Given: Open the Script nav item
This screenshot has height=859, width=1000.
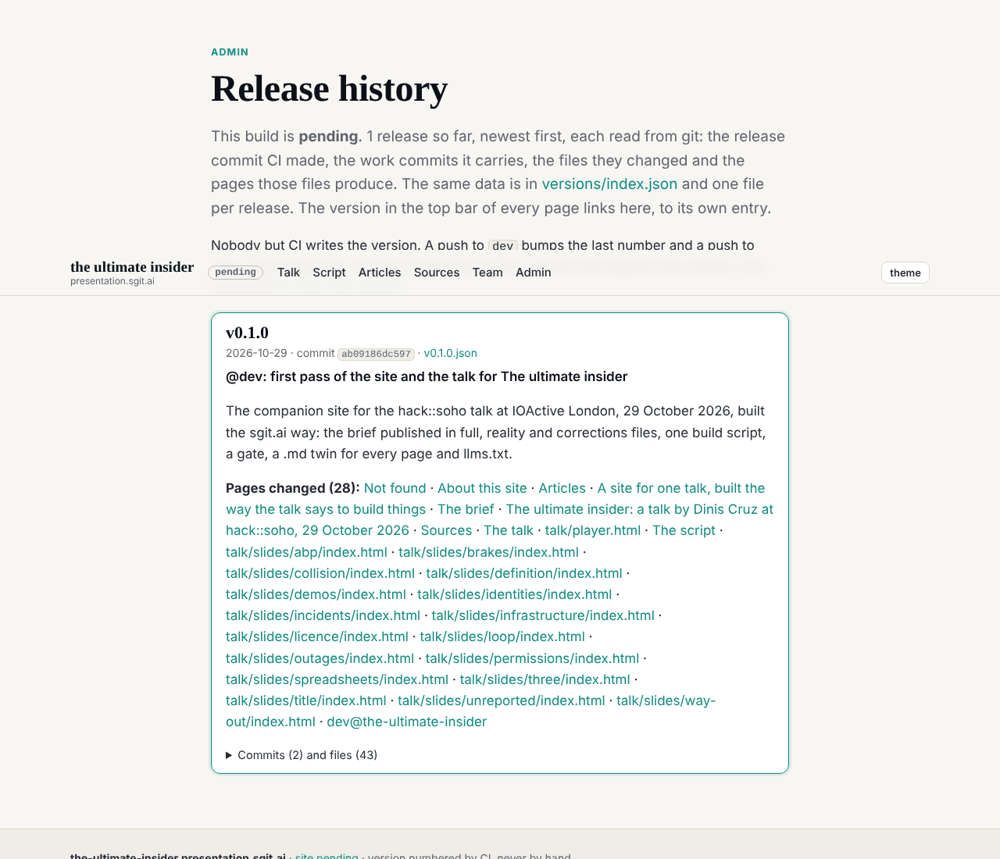Looking at the screenshot, I should pos(329,272).
